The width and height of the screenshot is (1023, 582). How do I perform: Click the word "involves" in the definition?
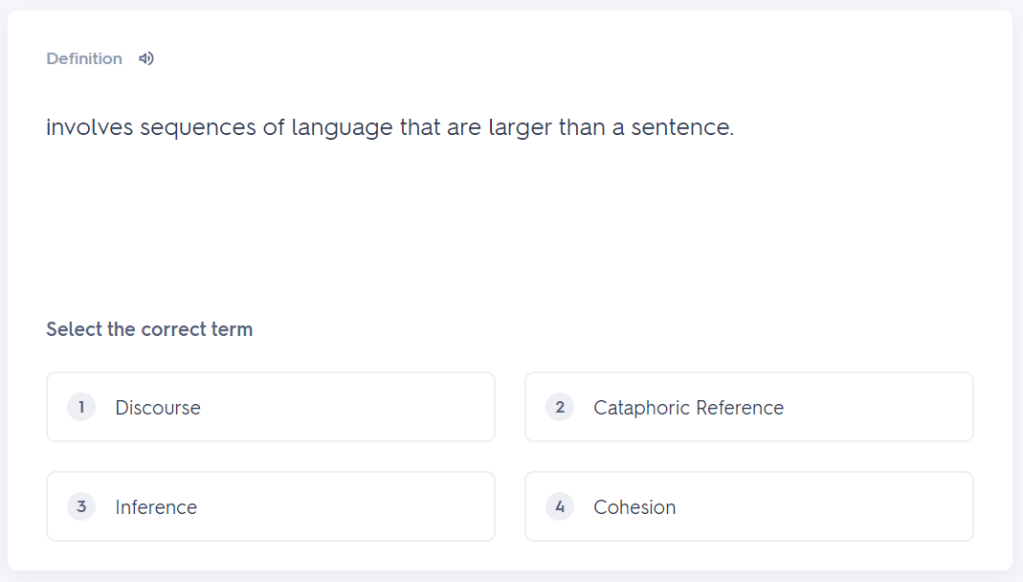[89, 129]
